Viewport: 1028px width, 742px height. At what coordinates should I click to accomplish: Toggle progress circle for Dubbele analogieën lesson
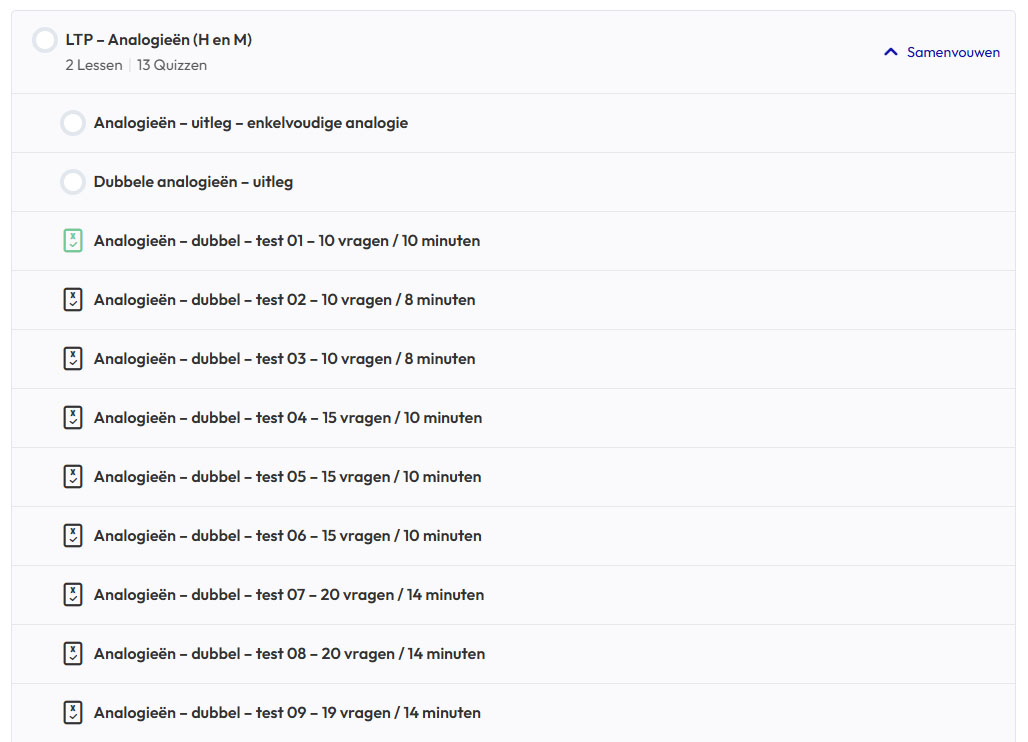[x=72, y=182]
